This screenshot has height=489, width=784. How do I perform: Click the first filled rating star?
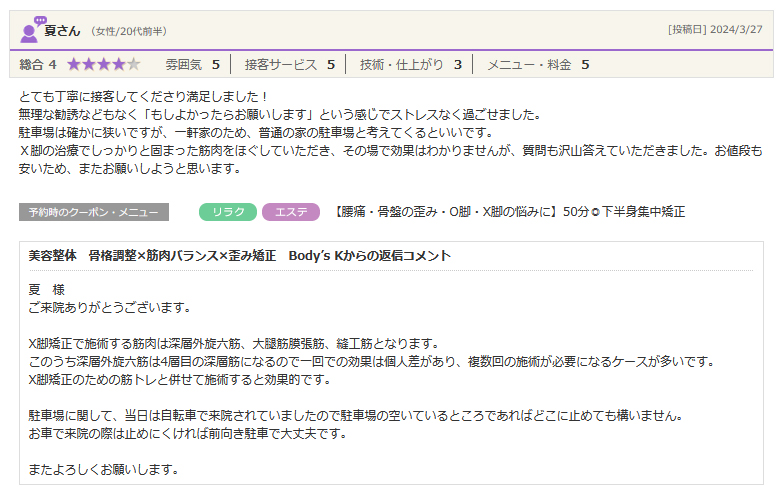(74, 65)
